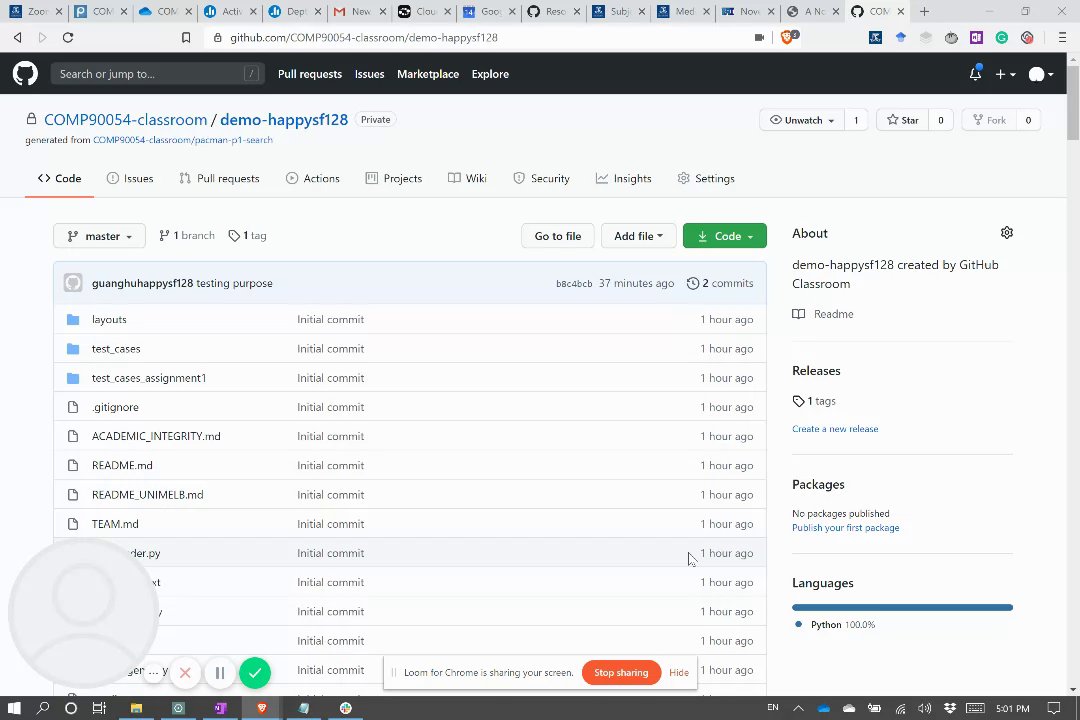Open Brave shields lion icon
The image size is (1080, 720).
pos(788,37)
